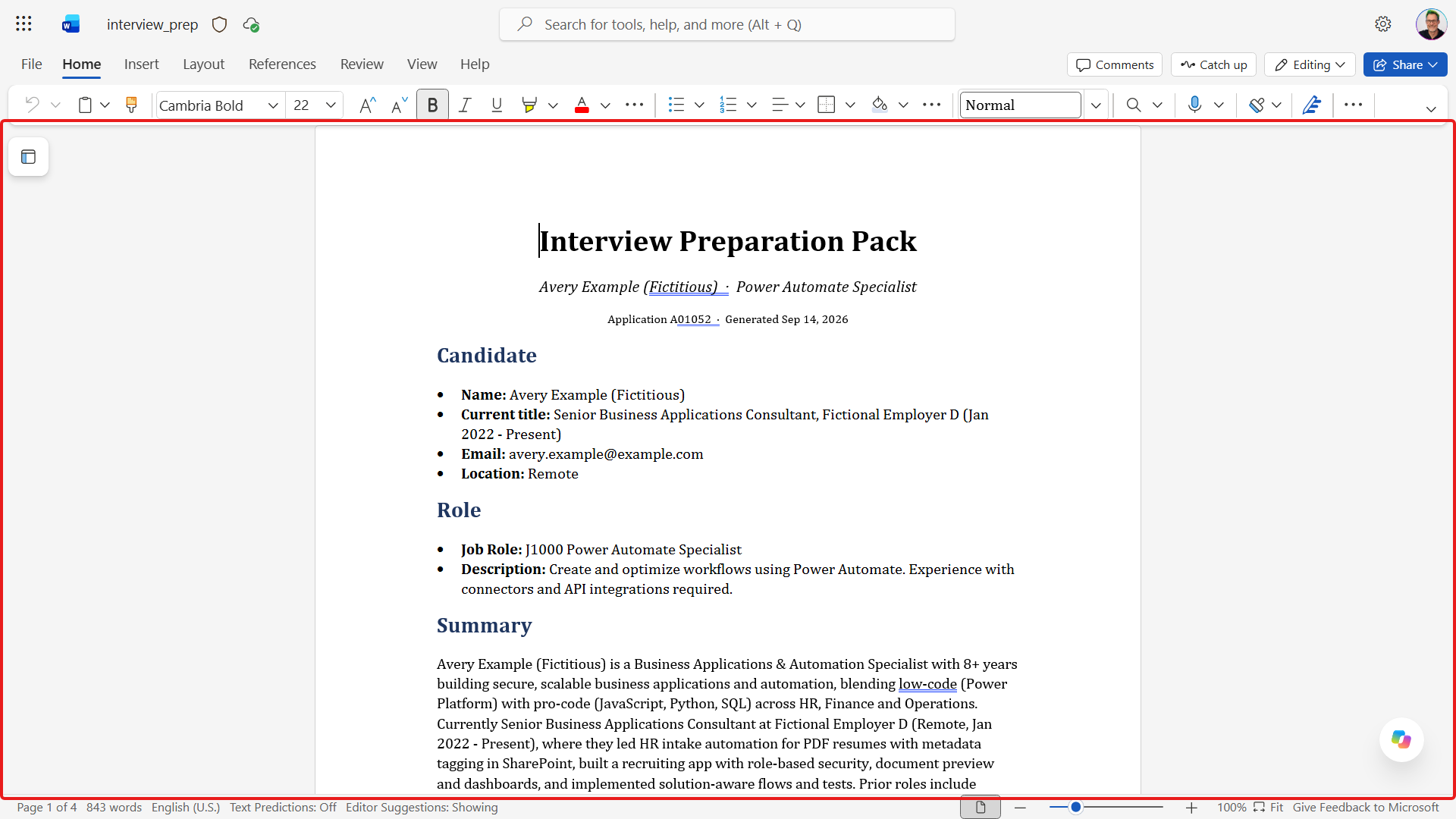Screen dimensions: 1456x819
Task: Click the Word app icon
Action: click(71, 24)
